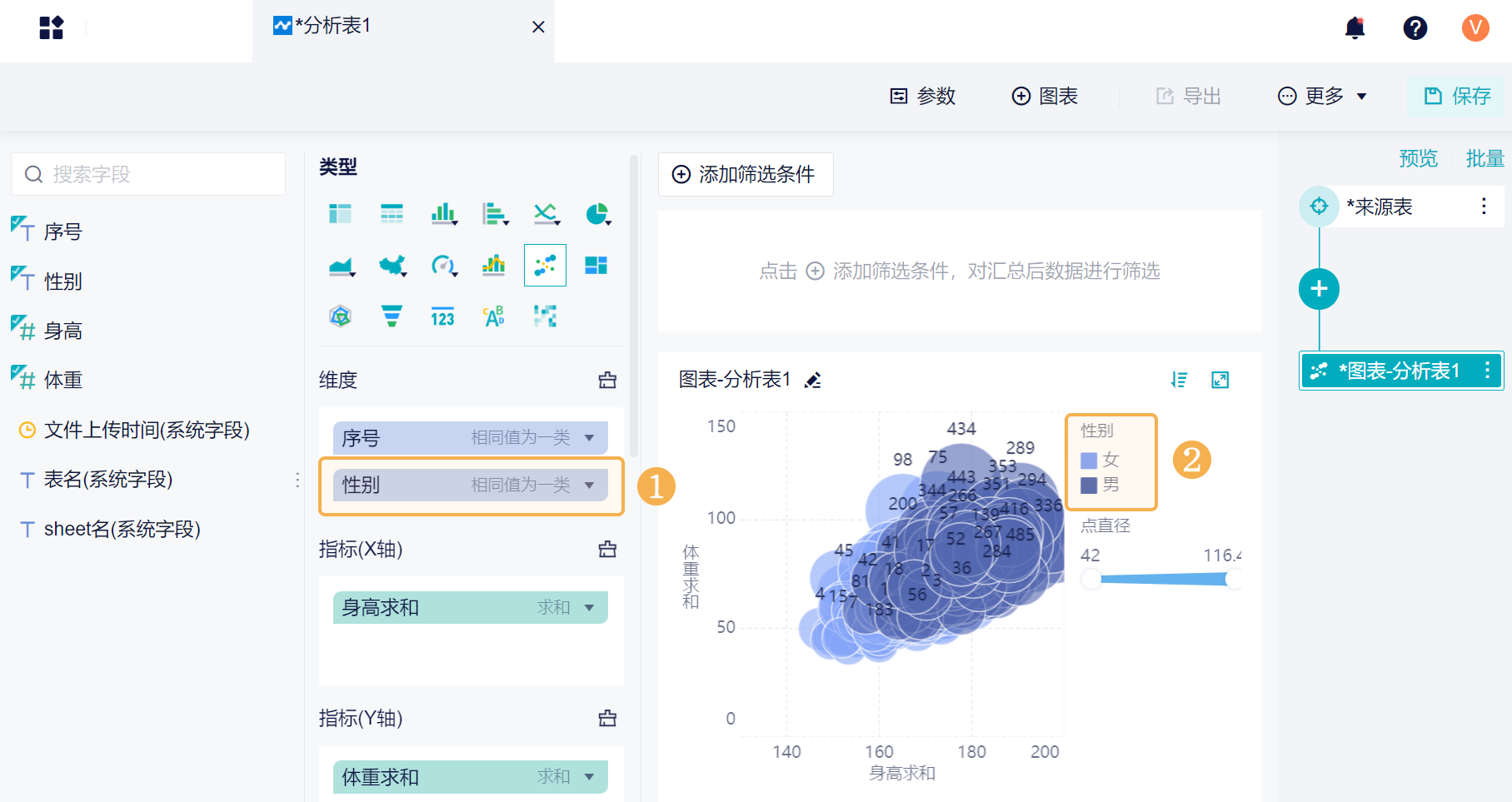
Task: Click the 导出 export button
Action: click(1188, 96)
